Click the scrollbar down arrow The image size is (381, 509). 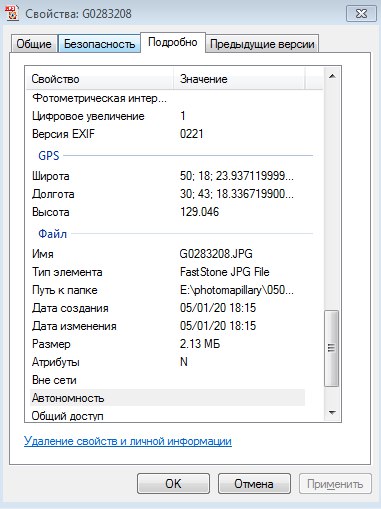(332, 413)
